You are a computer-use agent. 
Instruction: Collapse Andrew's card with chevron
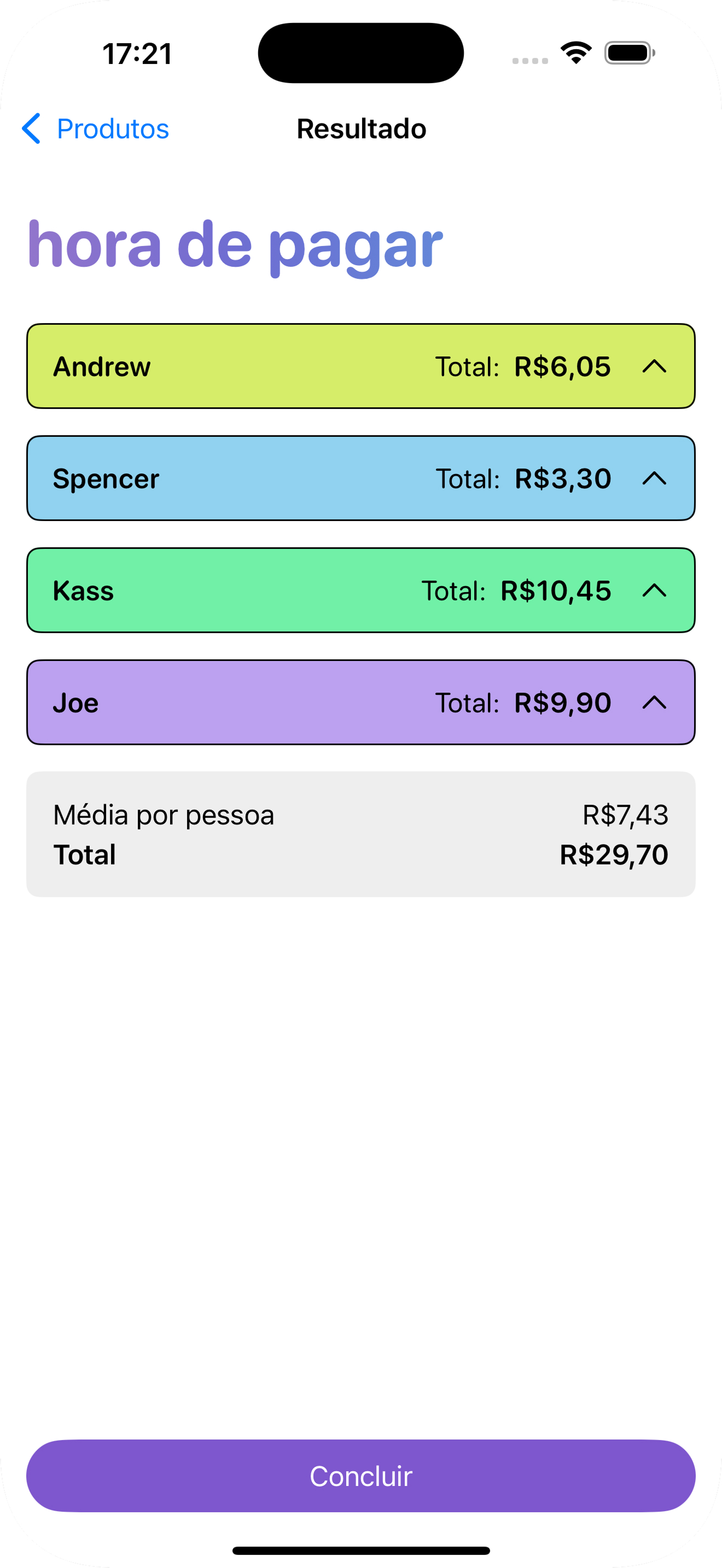[654, 366]
